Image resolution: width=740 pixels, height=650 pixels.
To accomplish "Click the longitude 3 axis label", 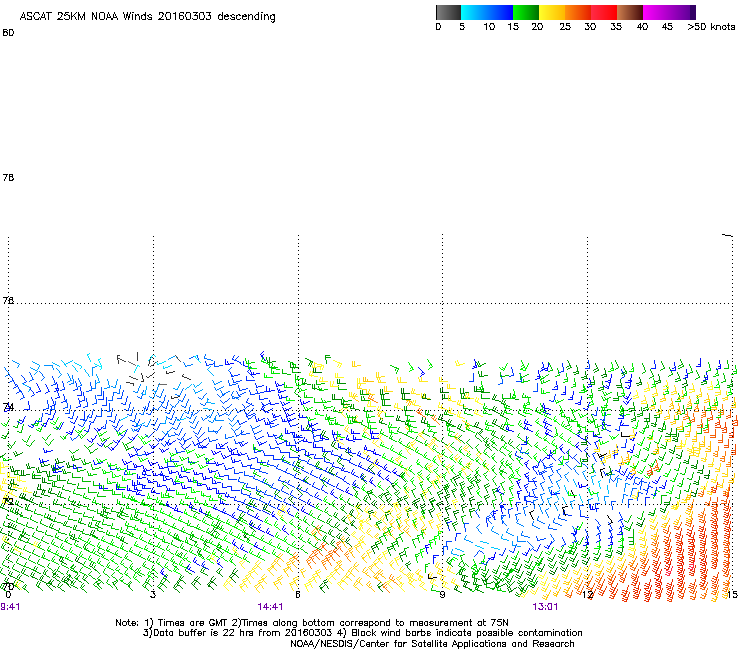I will 152,595.
